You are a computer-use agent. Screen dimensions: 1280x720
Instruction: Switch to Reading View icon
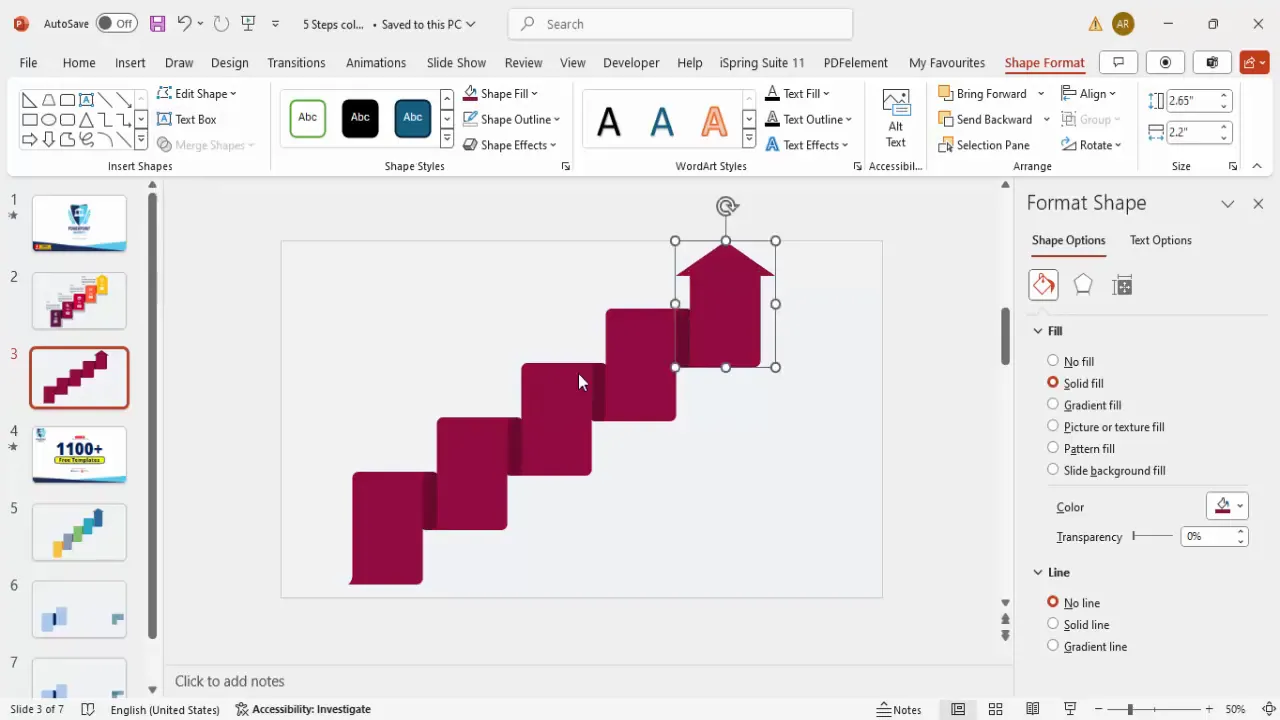point(1032,709)
